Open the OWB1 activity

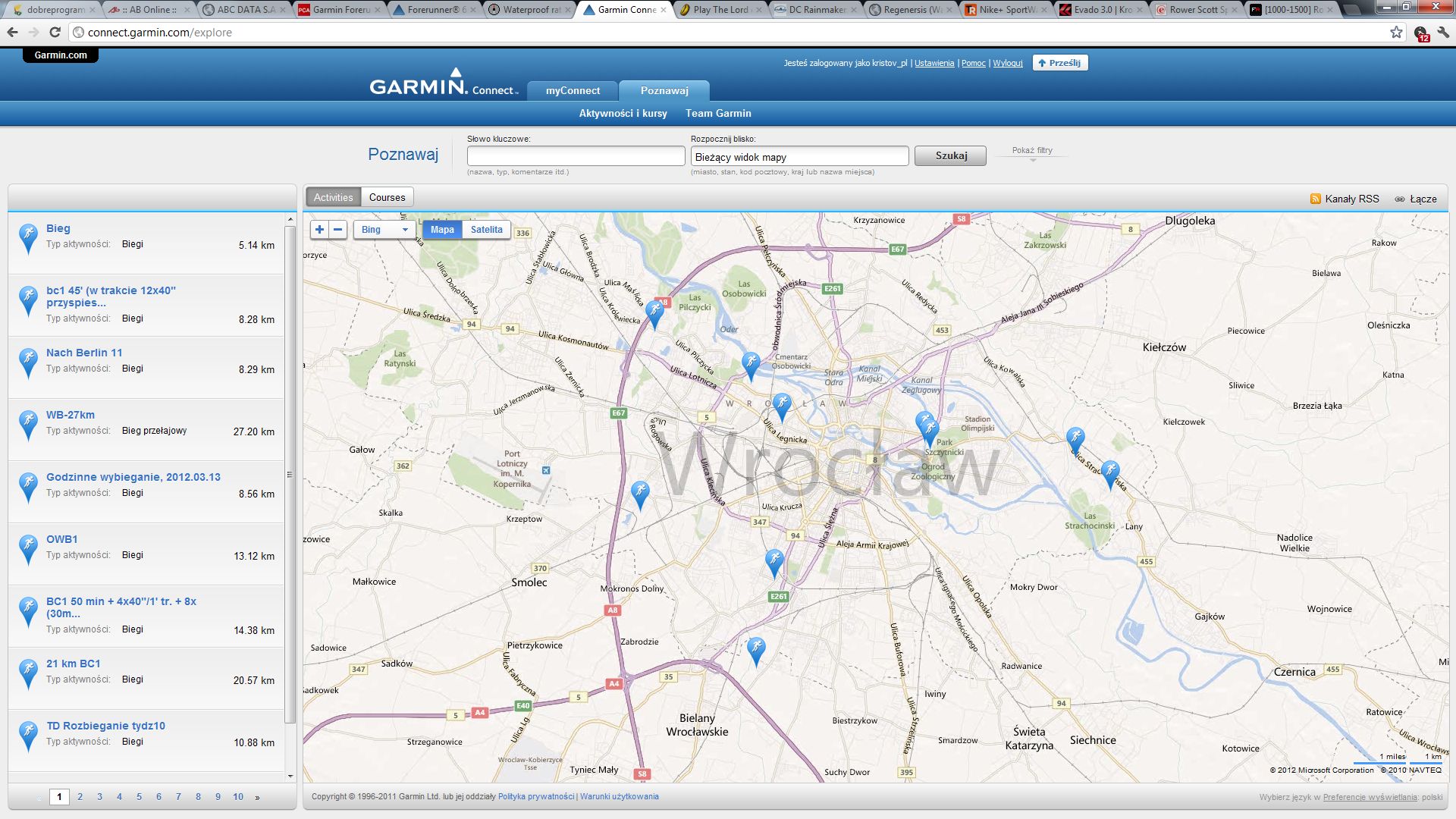coord(62,539)
